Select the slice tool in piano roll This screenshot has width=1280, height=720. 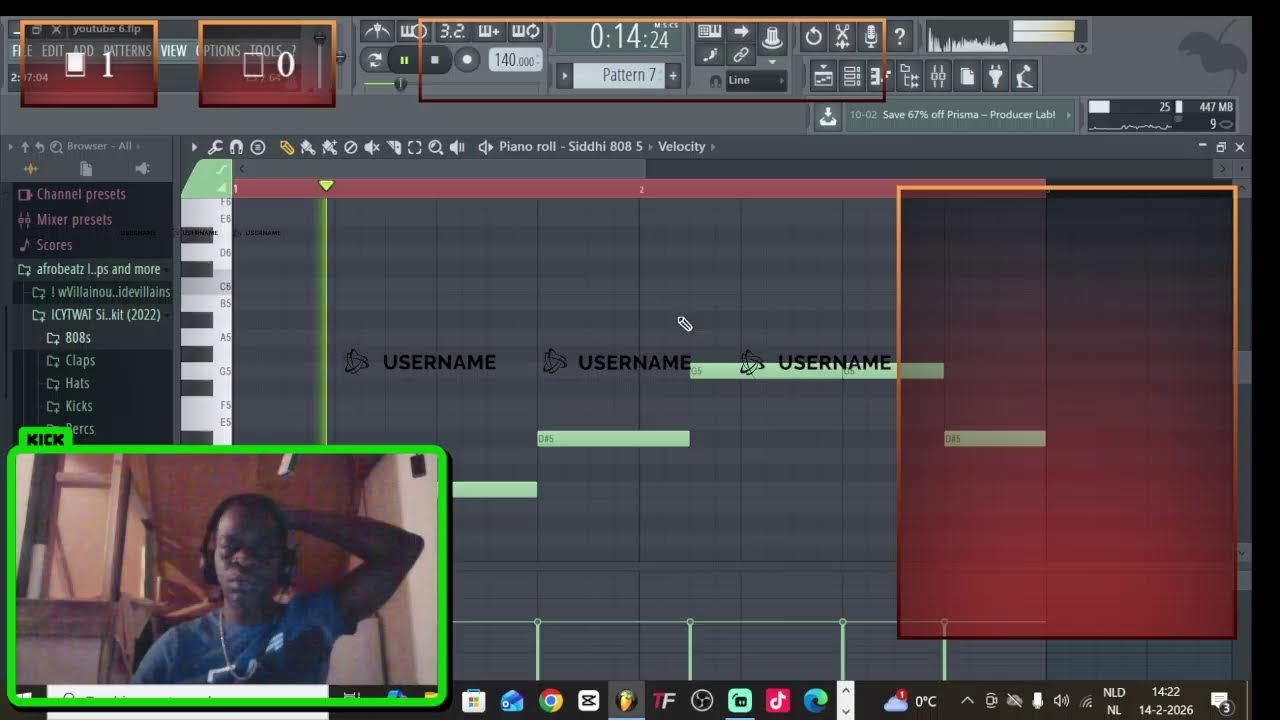coord(393,147)
